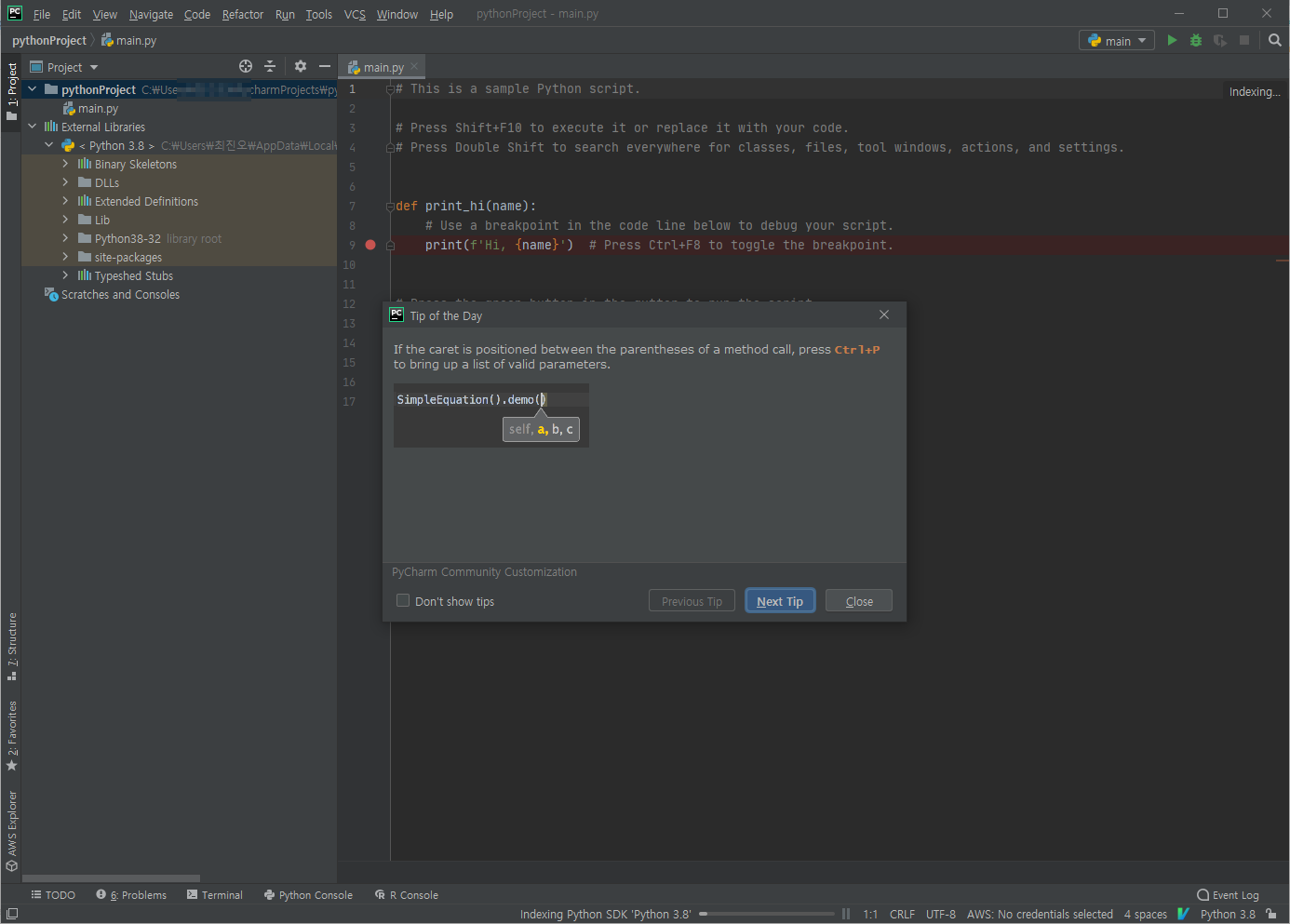Open the main run configuration dropdown
The image size is (1290, 924).
1117,40
